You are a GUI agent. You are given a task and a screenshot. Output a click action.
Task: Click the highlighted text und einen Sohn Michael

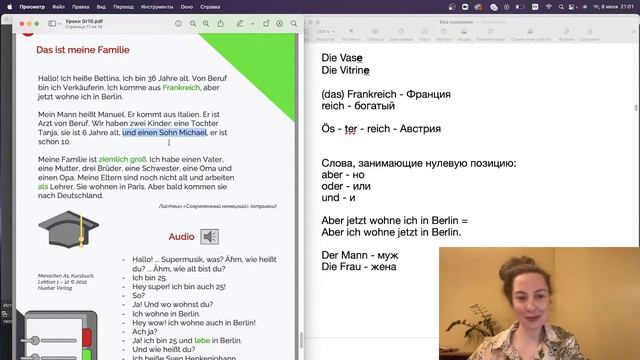(164, 133)
